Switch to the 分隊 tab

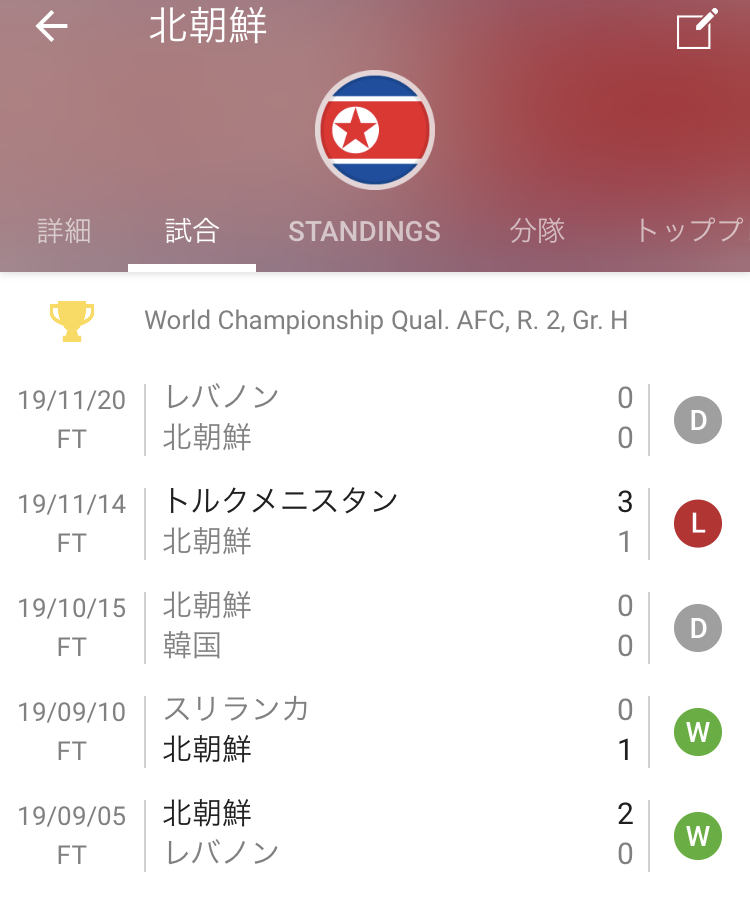pyautogui.click(x=537, y=231)
